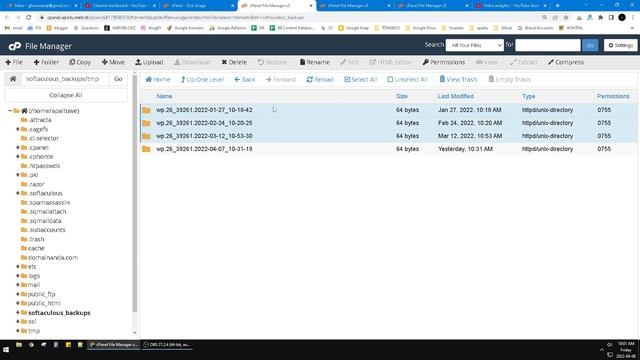Navigate Back in file pane
Viewport: 640px width, 360px height.
(x=244, y=79)
